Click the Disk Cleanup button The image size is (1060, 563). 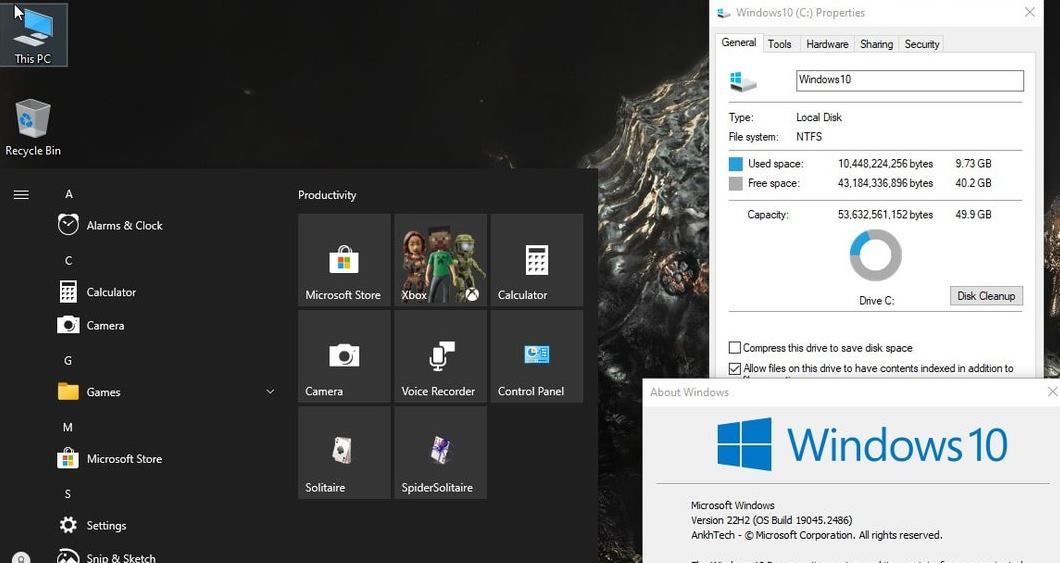click(986, 296)
